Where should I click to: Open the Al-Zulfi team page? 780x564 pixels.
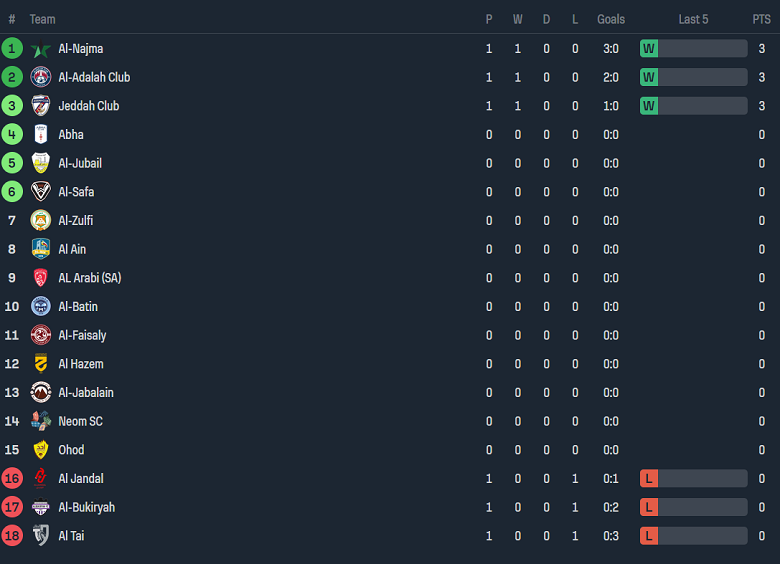pyautogui.click(x=76, y=221)
